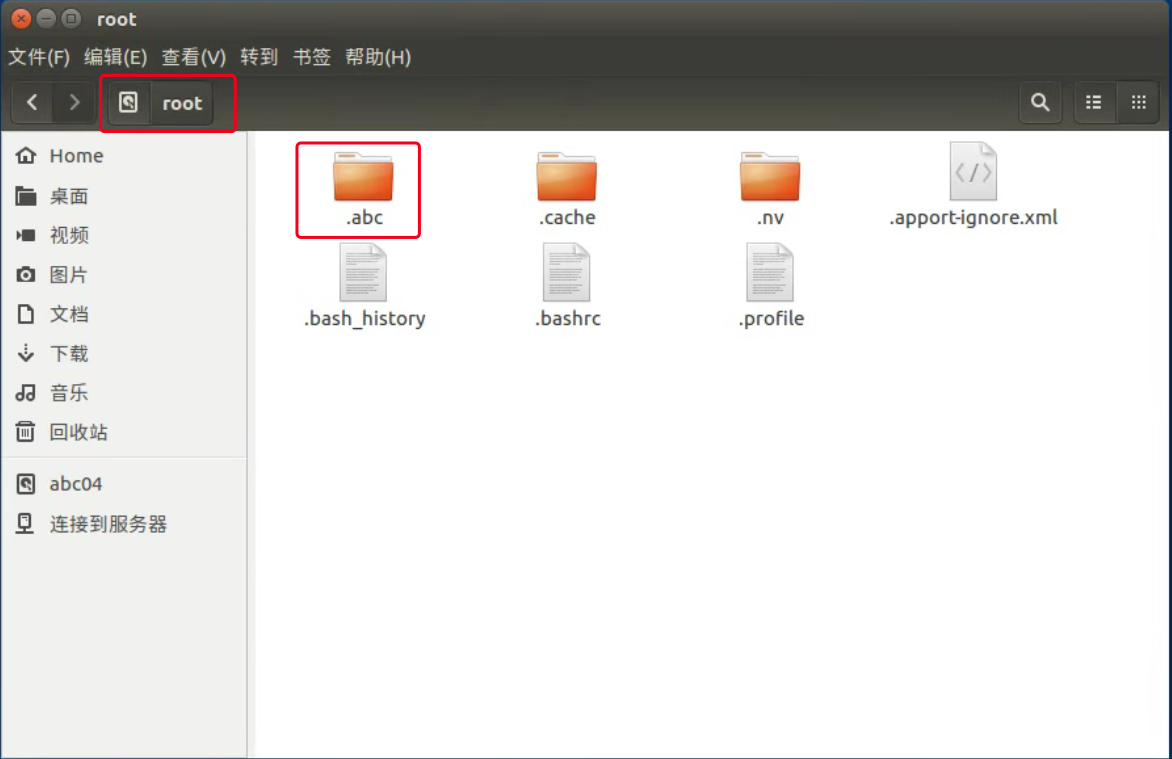Expand the 查看(V) menu
Viewport: 1172px width, 759px height.
tap(194, 57)
